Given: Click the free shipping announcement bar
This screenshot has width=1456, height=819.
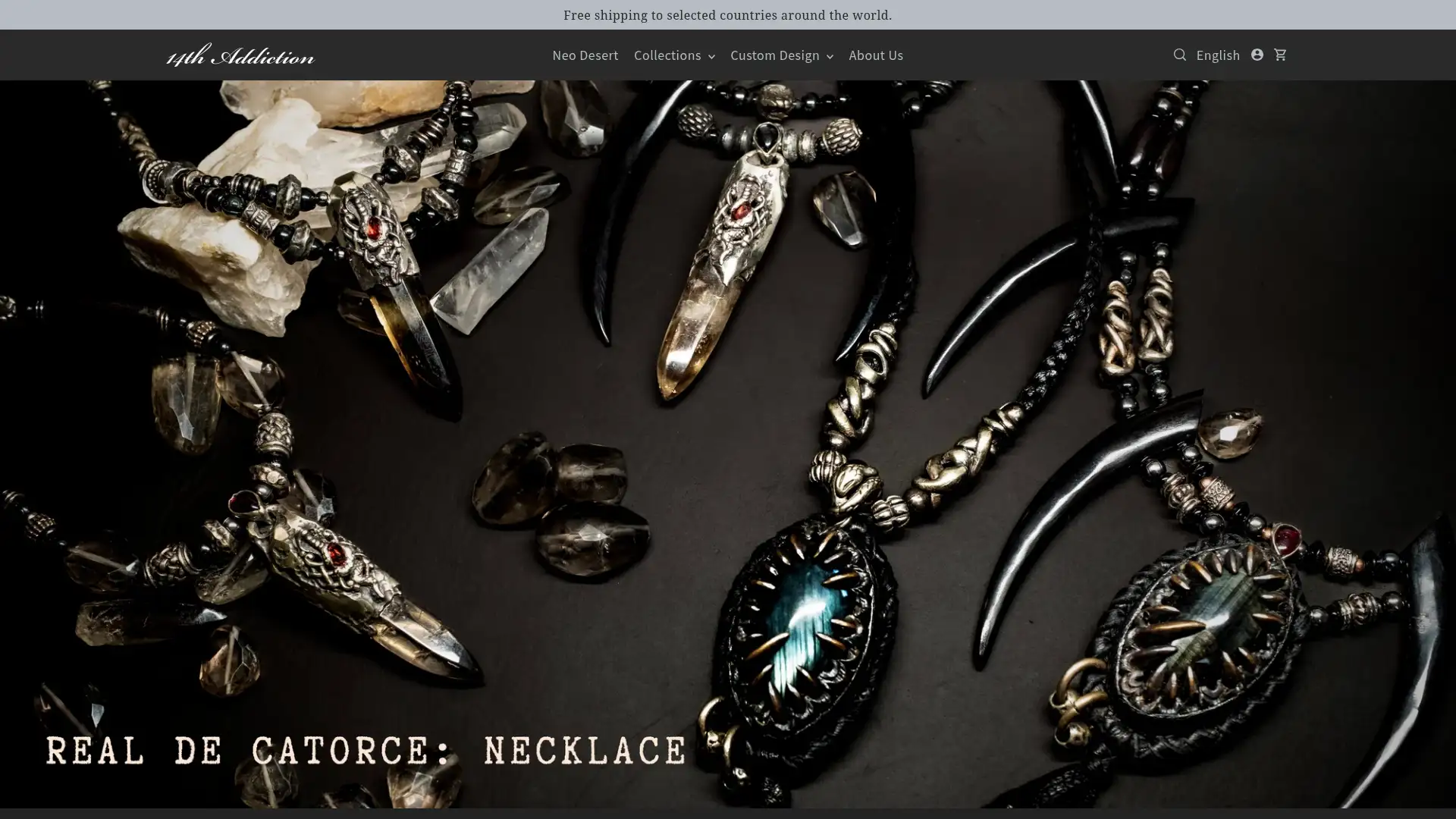Looking at the screenshot, I should point(727,14).
